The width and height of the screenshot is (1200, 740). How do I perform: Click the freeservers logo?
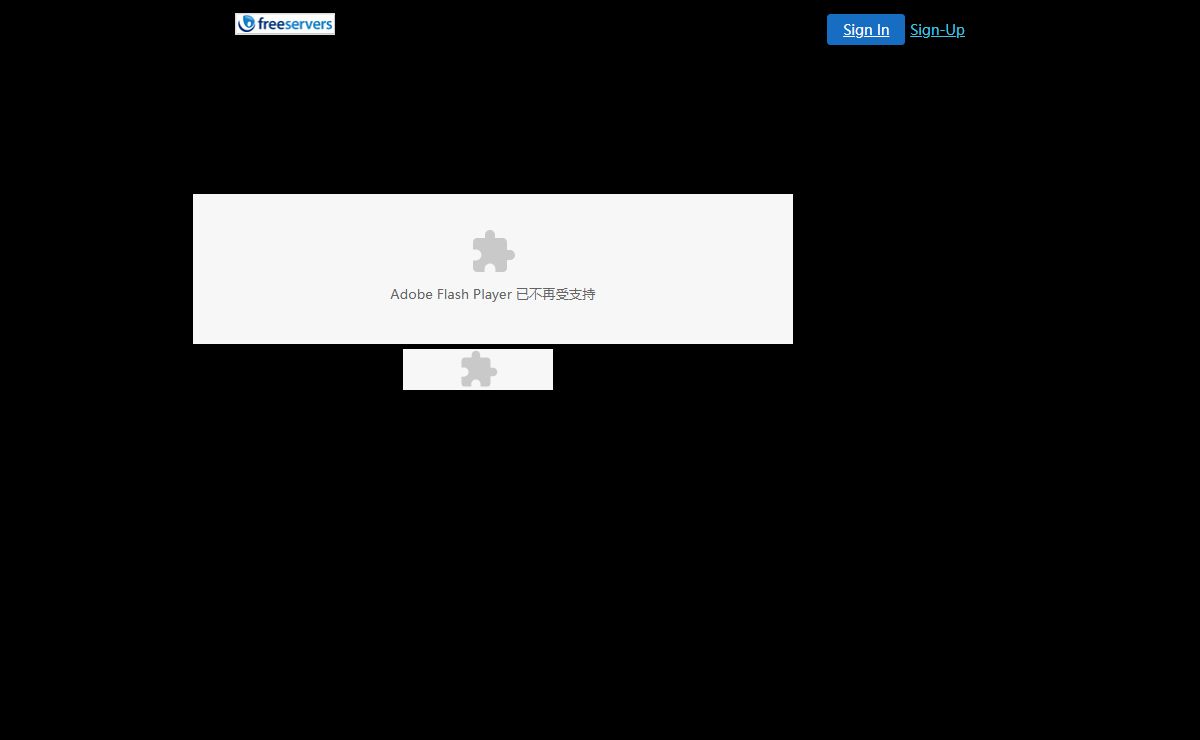point(285,24)
